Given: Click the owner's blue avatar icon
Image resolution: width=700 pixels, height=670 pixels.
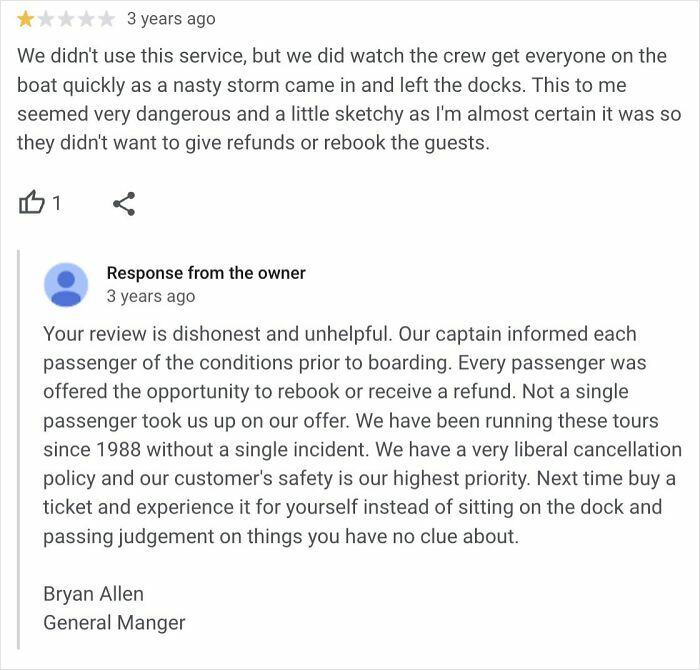Looking at the screenshot, I should coord(66,284).
